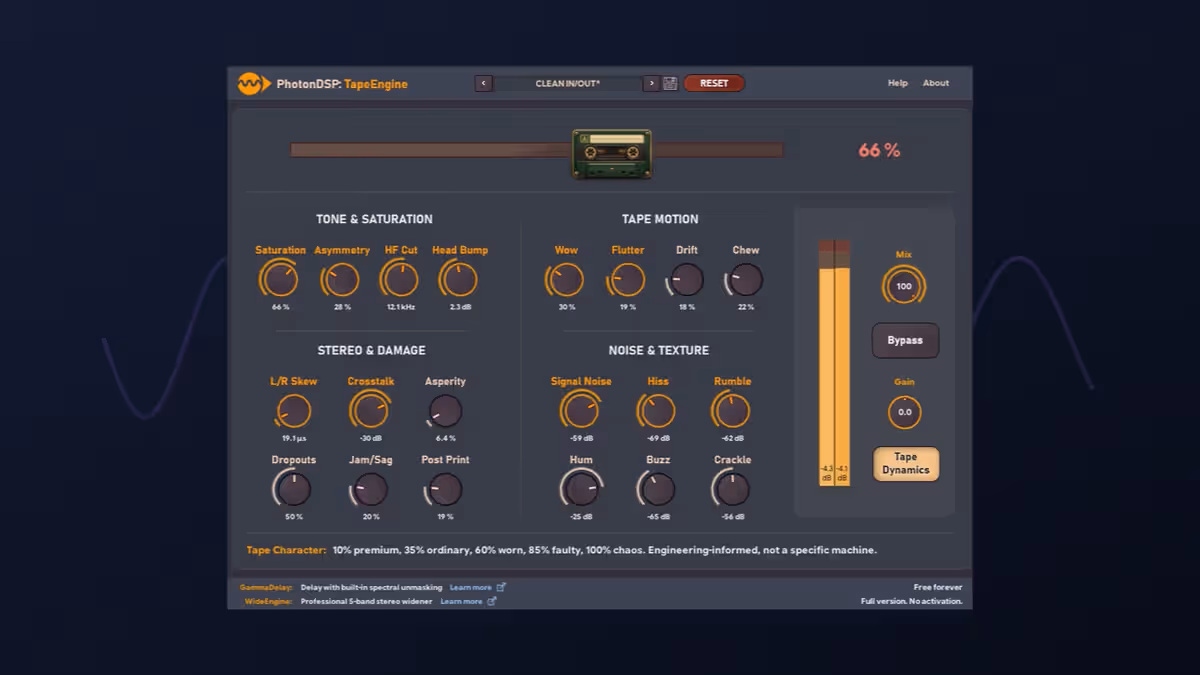This screenshot has height=675, width=1200.
Task: Click the Drift knob
Action: [x=687, y=279]
